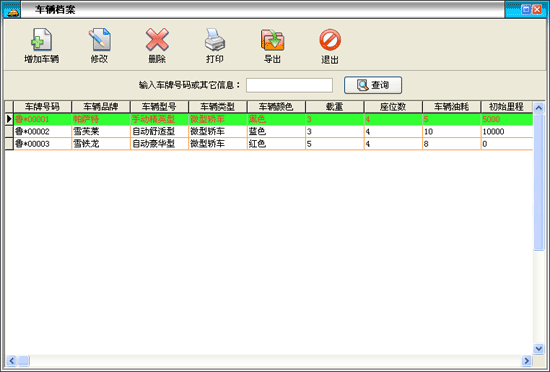Click the 查询 search button
Screen dimensions: 550x372
[373, 85]
